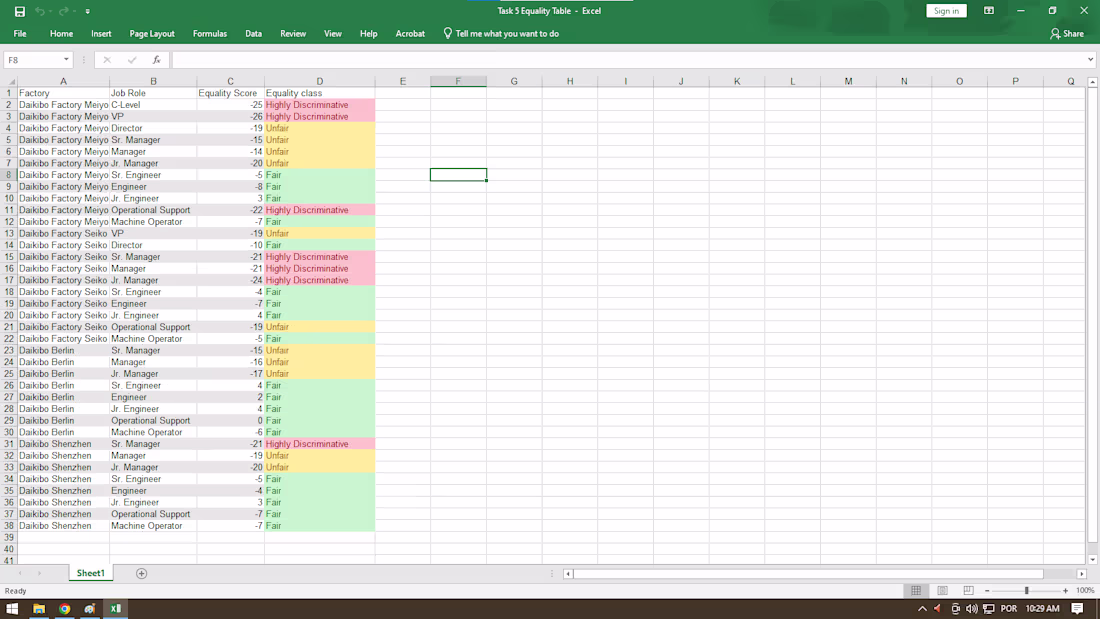Click the previous sheet navigation arrow
1100x619 pixels.
pyautogui.click(x=20, y=573)
